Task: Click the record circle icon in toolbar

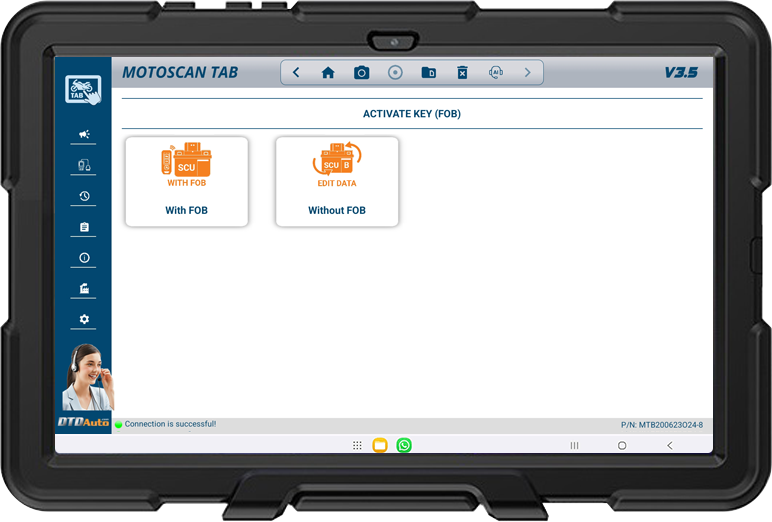Action: point(395,73)
